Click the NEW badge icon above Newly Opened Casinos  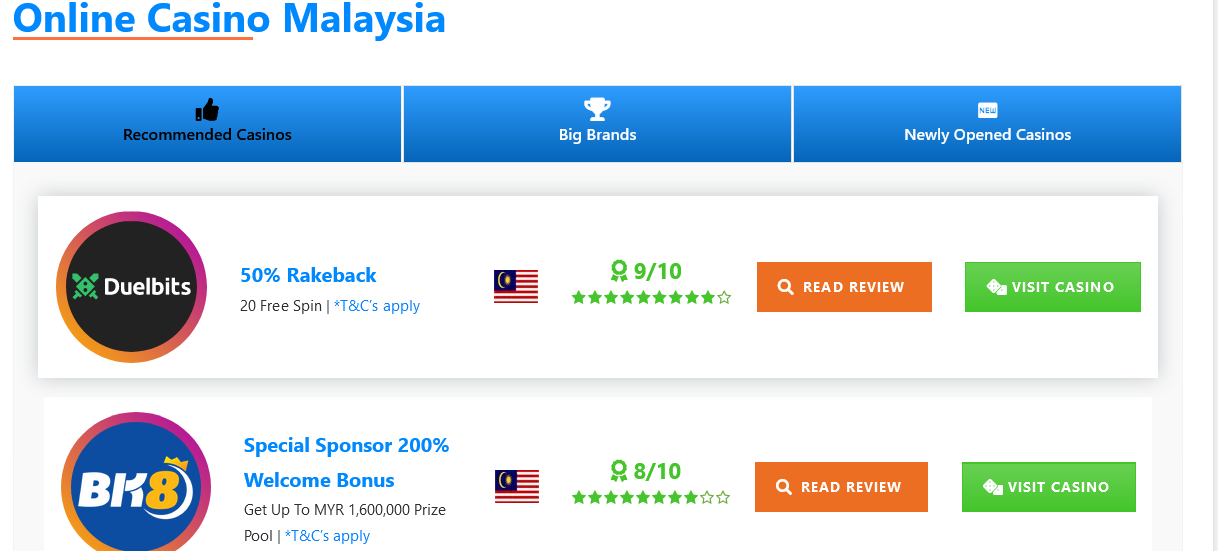click(x=987, y=110)
